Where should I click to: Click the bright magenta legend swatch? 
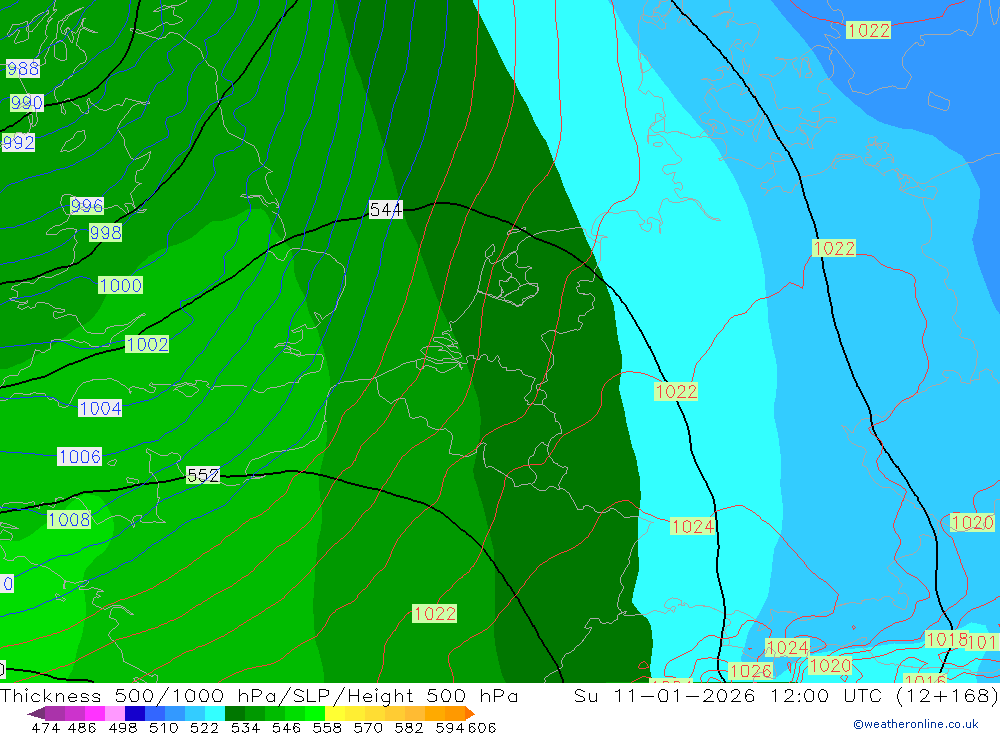click(95, 713)
